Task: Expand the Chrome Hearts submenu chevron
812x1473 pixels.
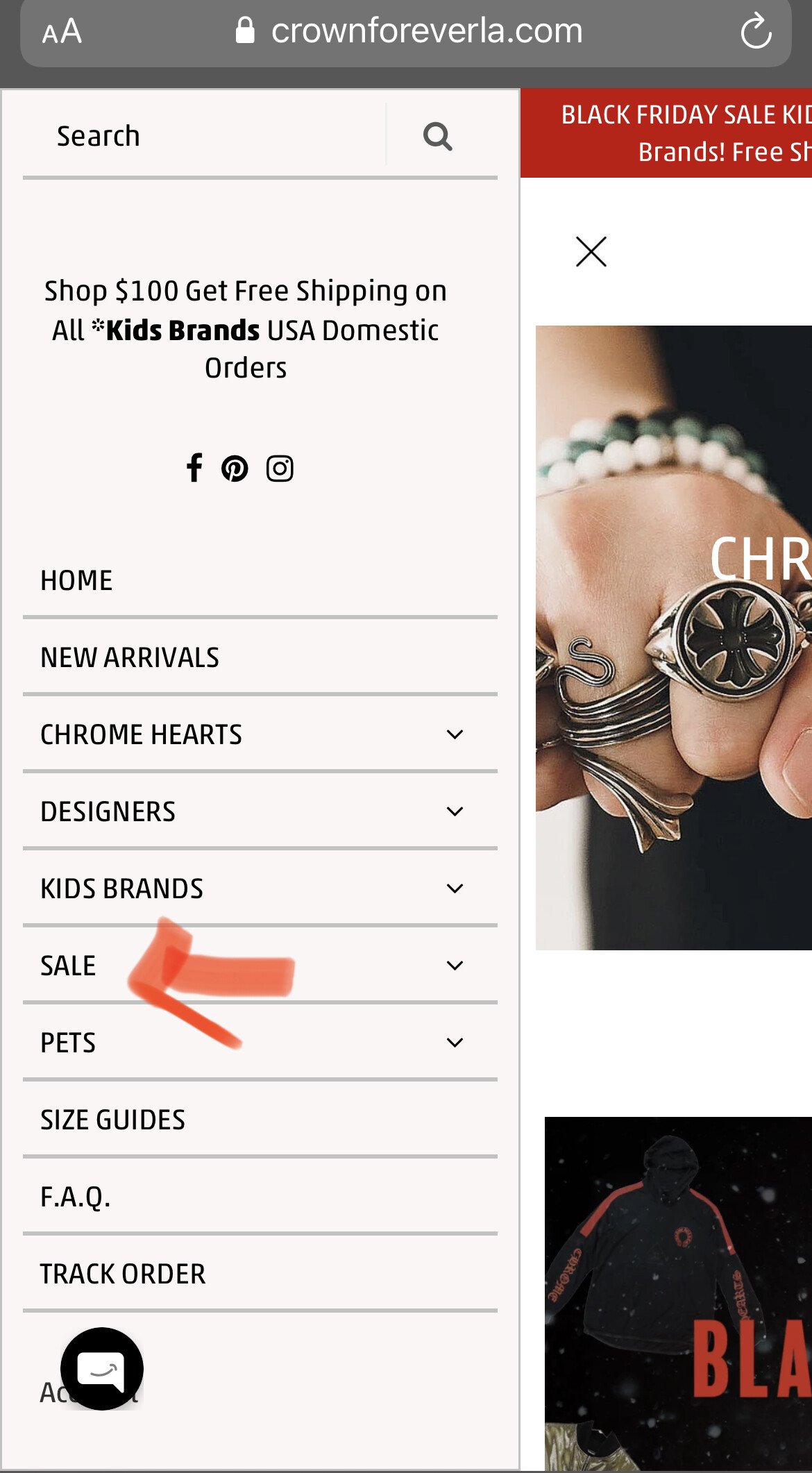Action: pyautogui.click(x=455, y=734)
